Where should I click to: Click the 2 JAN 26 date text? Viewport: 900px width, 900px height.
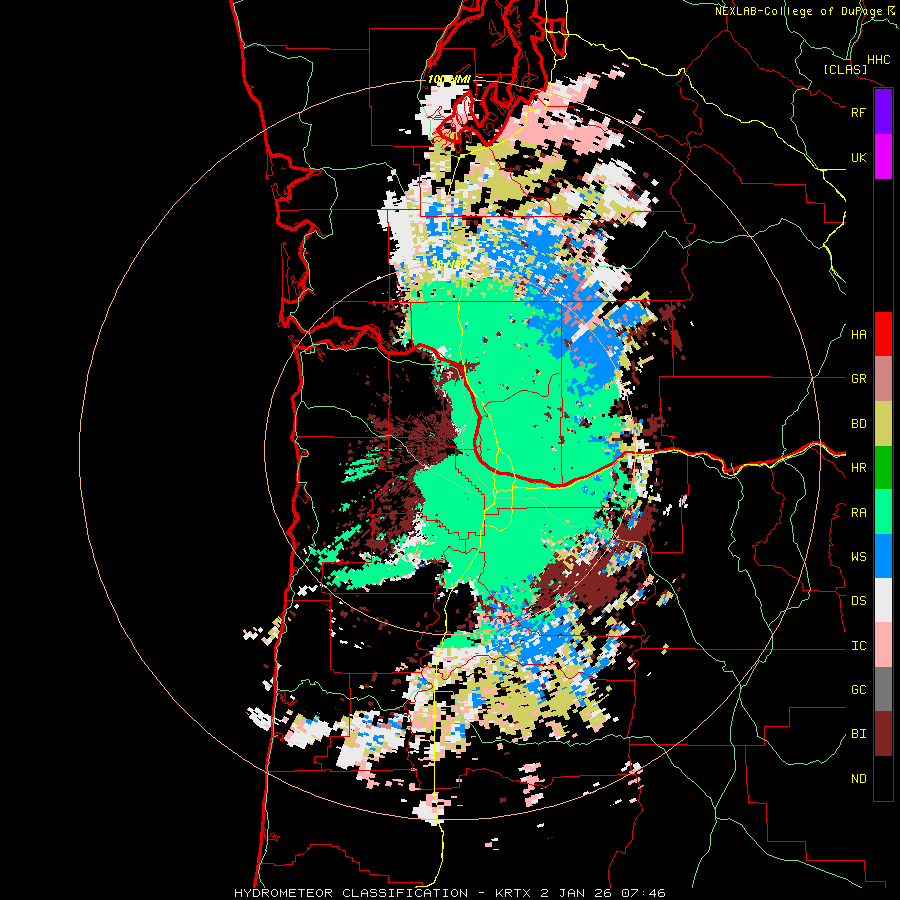578,893
